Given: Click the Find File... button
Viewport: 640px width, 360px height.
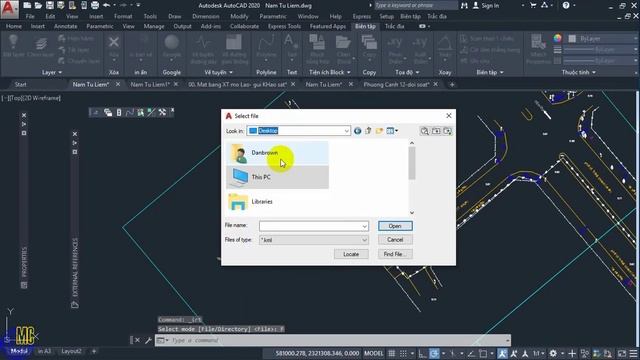Looking at the screenshot, I should point(395,254).
